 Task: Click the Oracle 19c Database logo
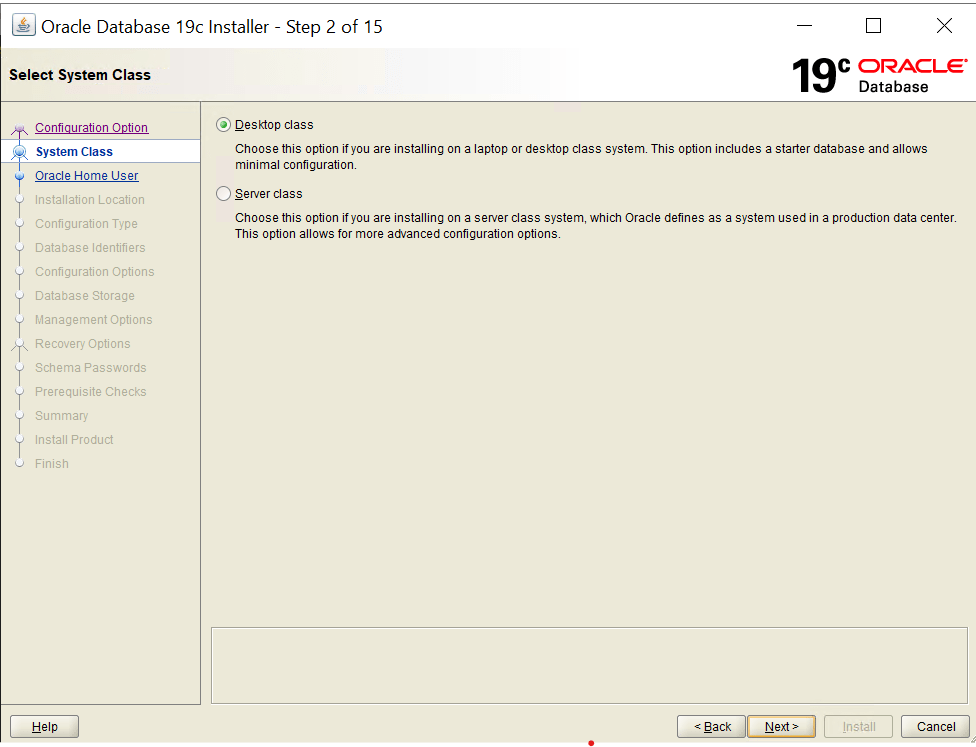[x=879, y=76]
